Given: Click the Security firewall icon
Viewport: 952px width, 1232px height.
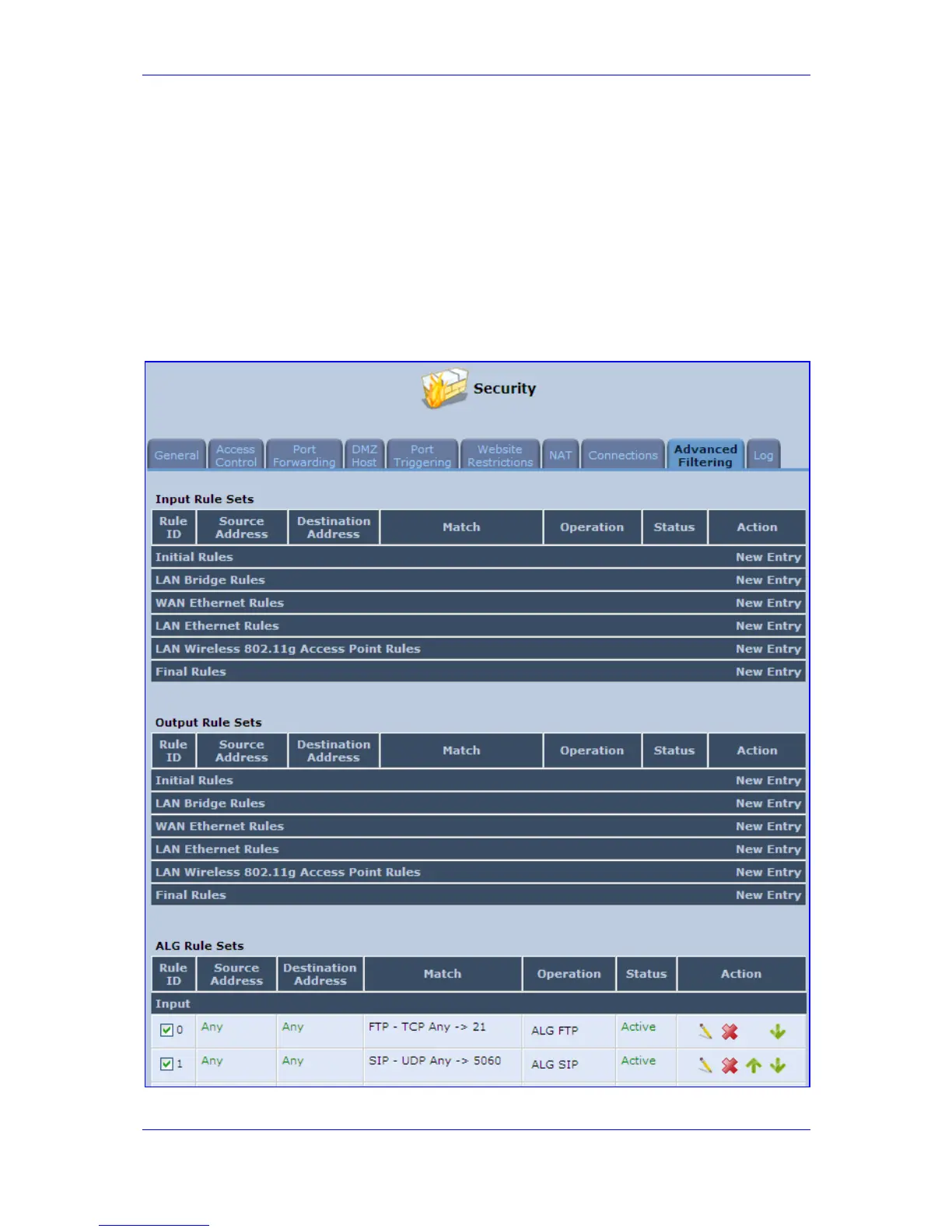Looking at the screenshot, I should pyautogui.click(x=444, y=387).
